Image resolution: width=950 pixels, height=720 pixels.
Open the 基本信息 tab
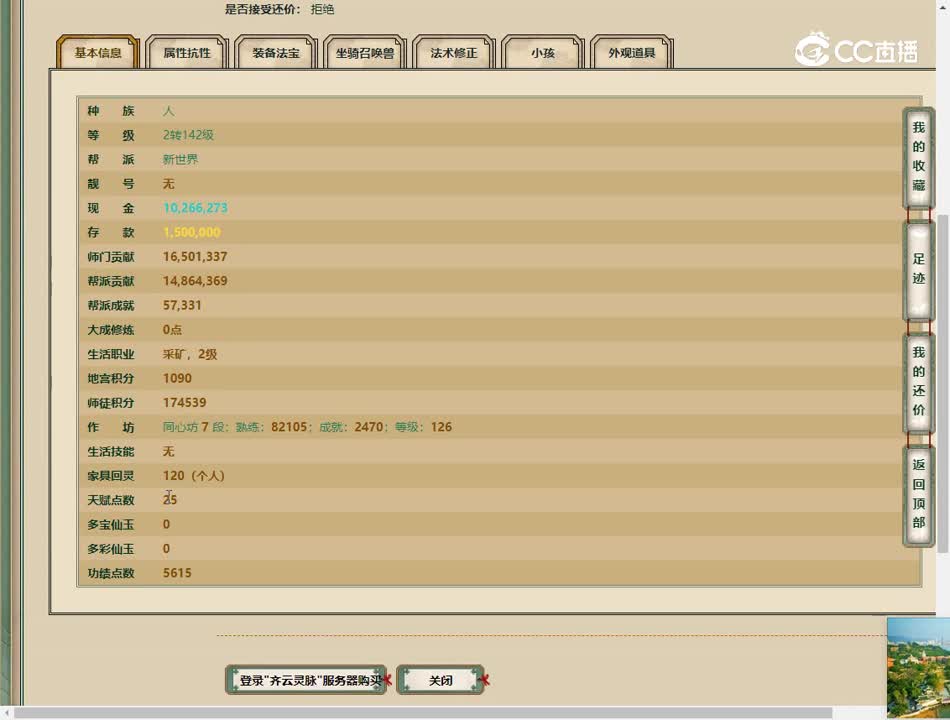point(98,53)
